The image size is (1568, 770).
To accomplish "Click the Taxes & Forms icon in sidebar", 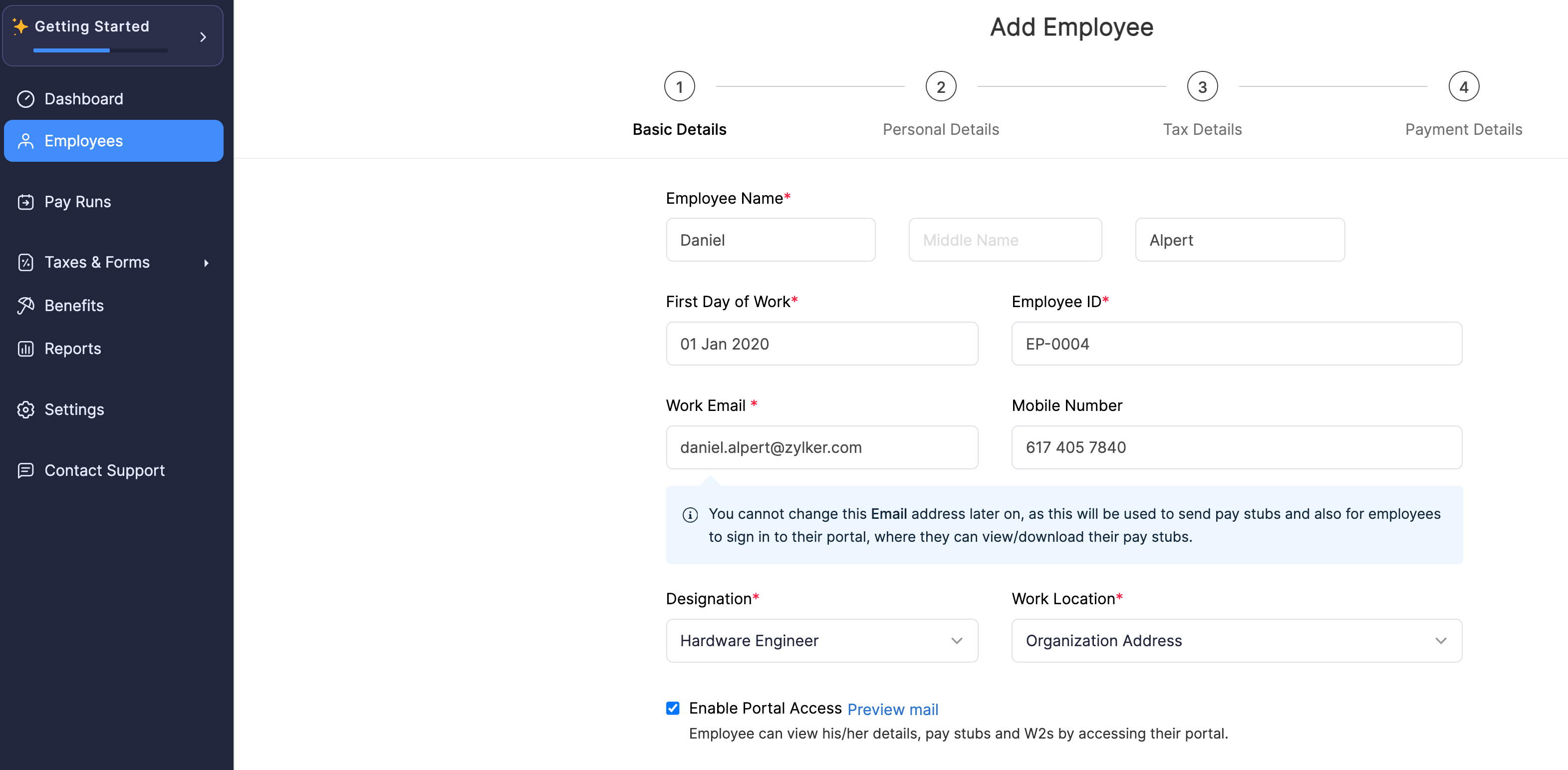I will 26,262.
